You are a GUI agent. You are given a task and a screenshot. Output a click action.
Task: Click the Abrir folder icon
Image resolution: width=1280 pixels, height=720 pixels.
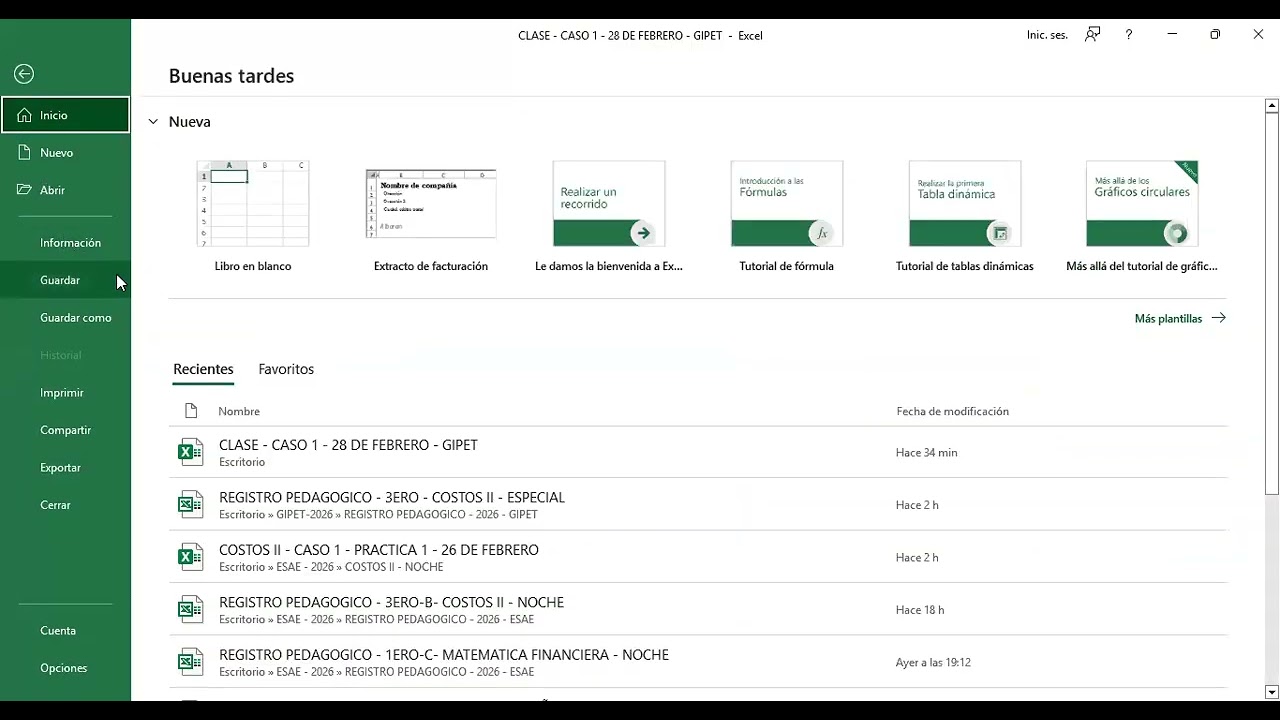[x=25, y=190]
